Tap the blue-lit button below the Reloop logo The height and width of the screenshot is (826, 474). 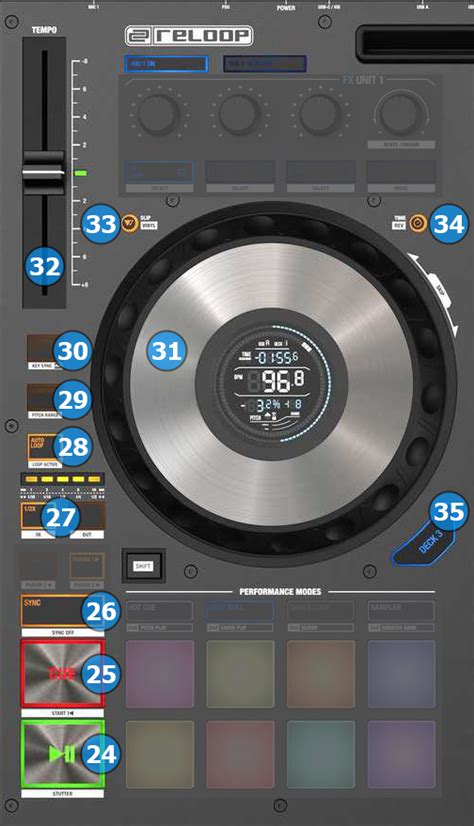[166, 64]
